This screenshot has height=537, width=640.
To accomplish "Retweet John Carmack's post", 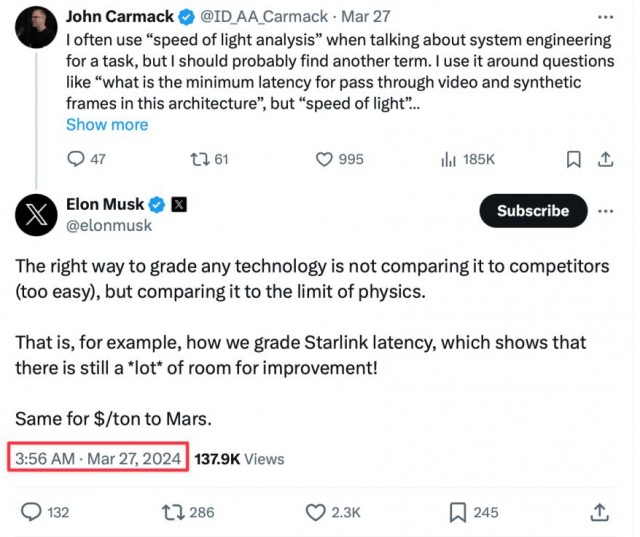I will click(x=198, y=159).
